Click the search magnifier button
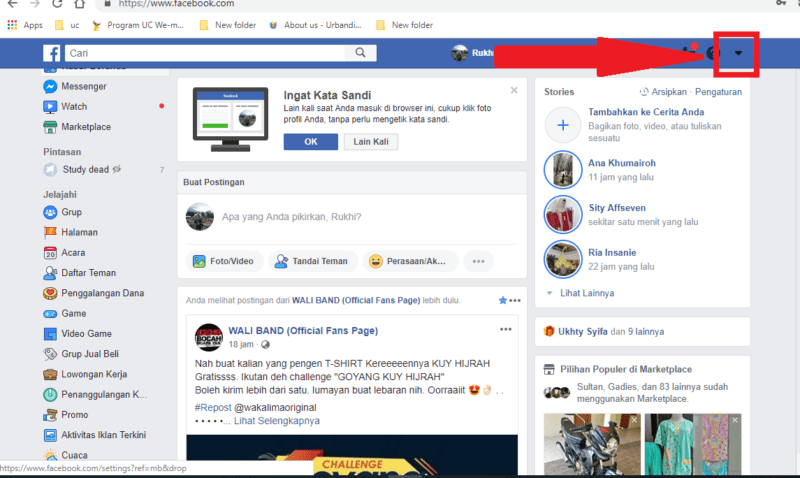Screen dimensions: 800x478 [x=360, y=53]
